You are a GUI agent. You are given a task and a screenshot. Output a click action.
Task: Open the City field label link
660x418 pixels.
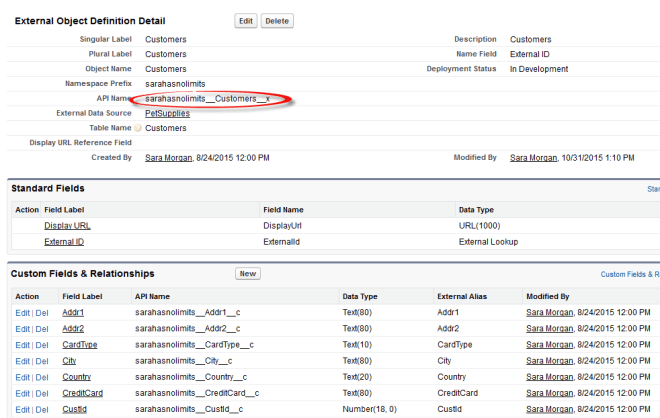click(69, 361)
